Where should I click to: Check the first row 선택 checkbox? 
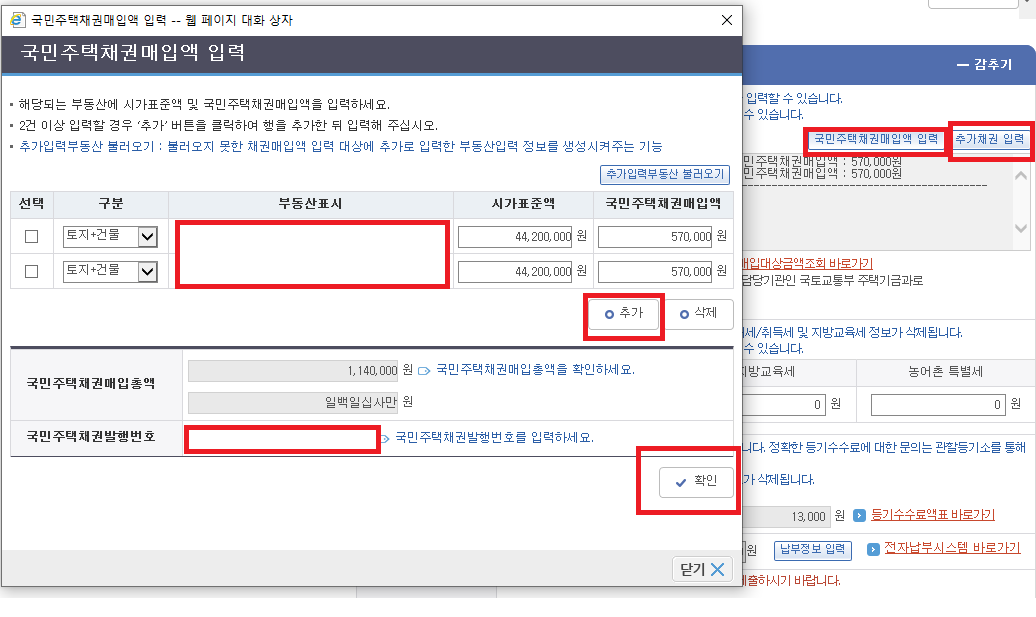(33, 236)
